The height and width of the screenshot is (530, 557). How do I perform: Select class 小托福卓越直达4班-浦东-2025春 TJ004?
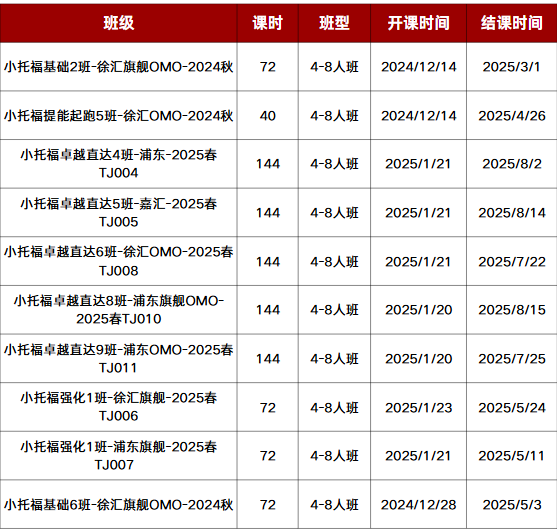[119, 164]
